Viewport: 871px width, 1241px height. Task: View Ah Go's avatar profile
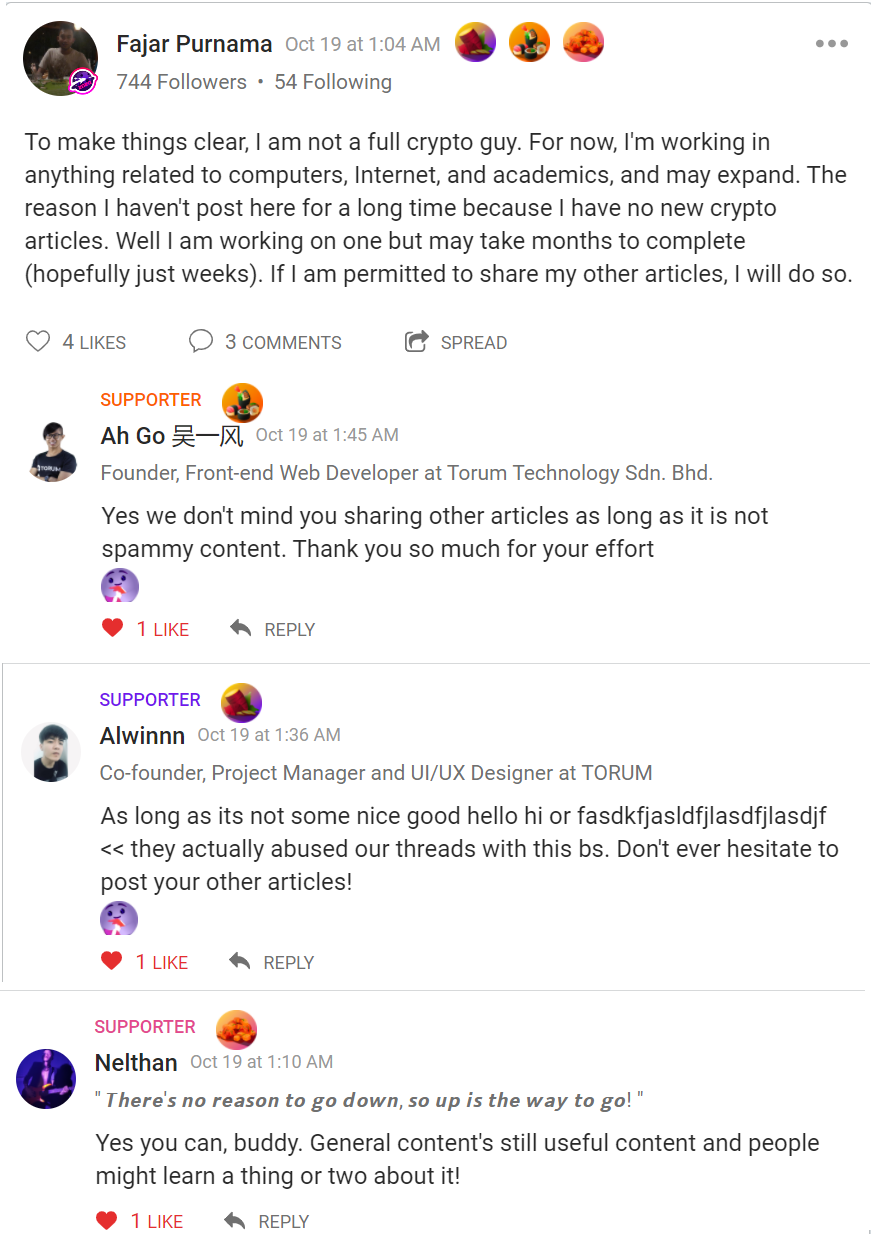pyautogui.click(x=53, y=452)
